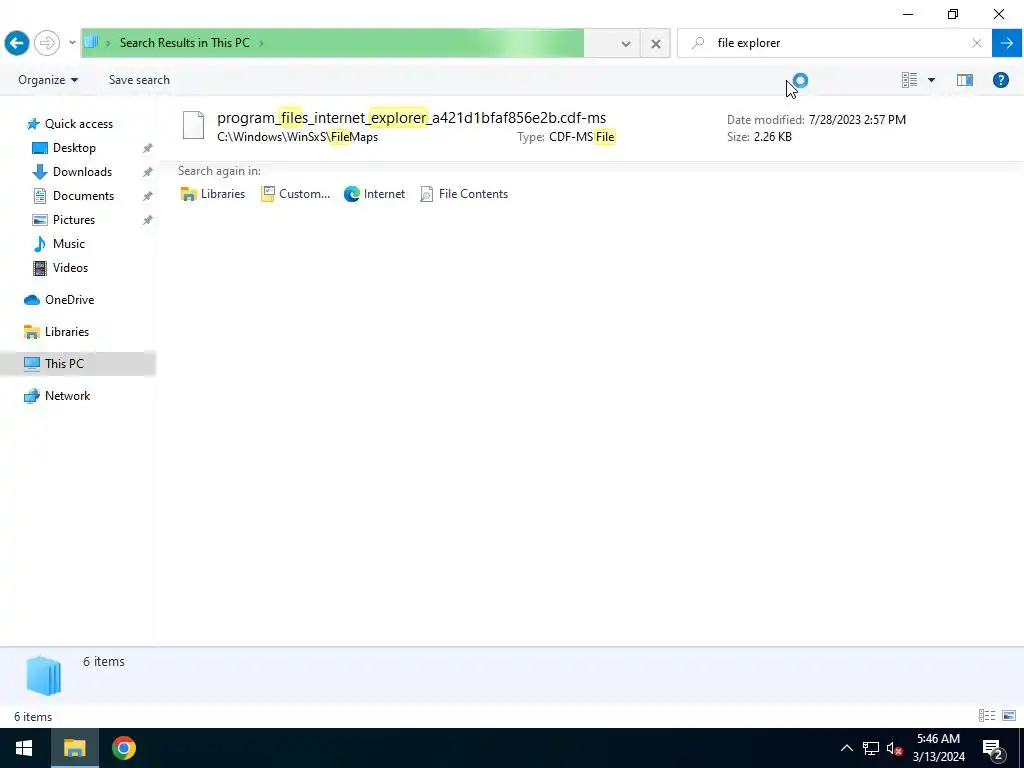1024x768 pixels.
Task: Select Quick access in navigation pane
Action: coord(78,123)
